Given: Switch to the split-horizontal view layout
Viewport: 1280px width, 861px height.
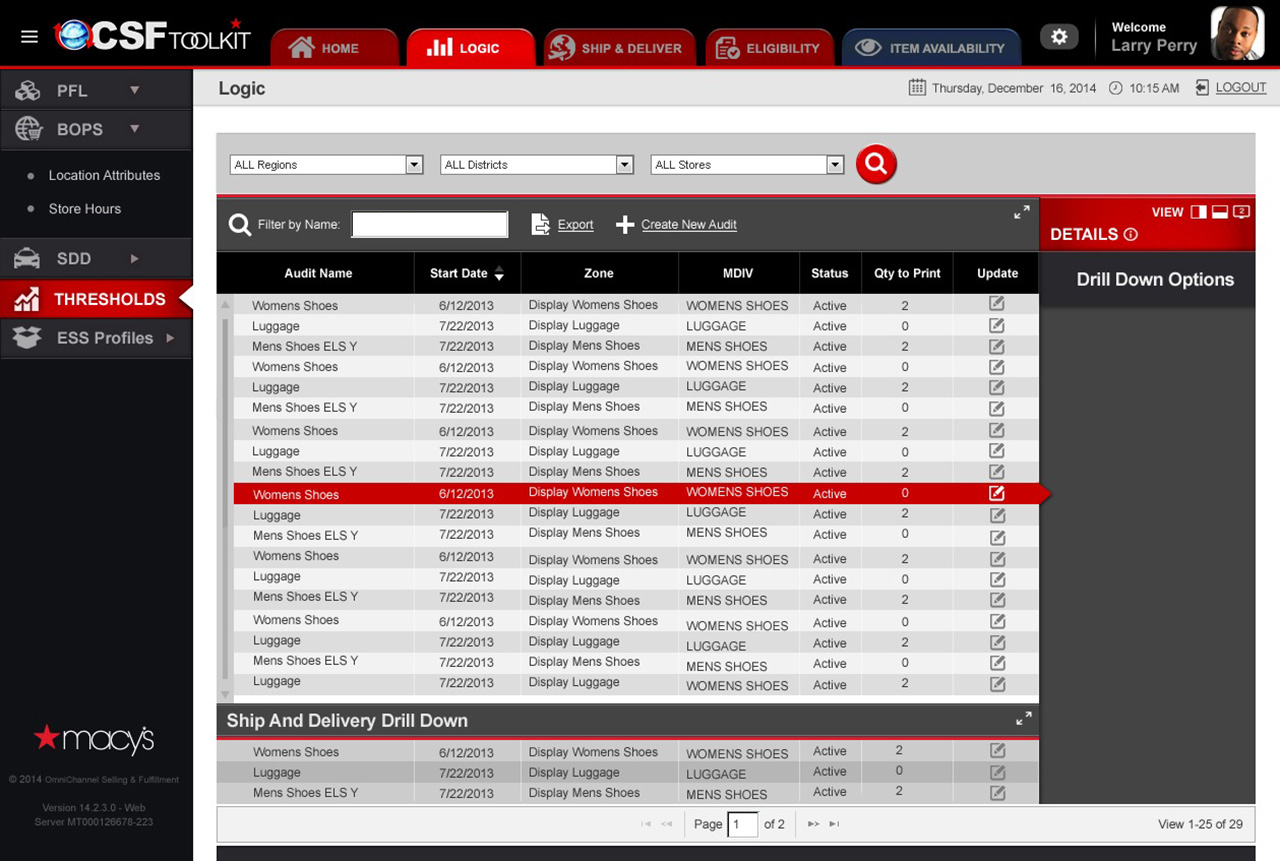Looking at the screenshot, I should tap(1219, 212).
